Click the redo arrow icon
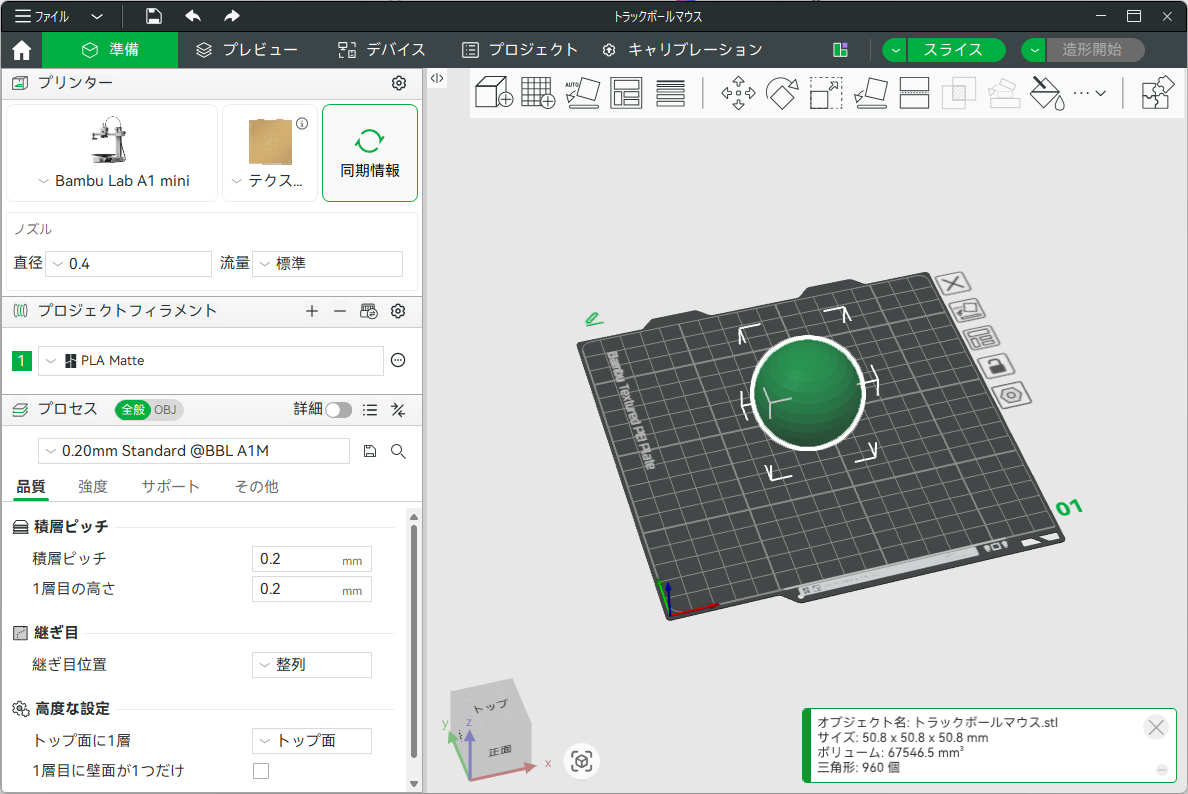Image resolution: width=1188 pixels, height=794 pixels. (232, 16)
